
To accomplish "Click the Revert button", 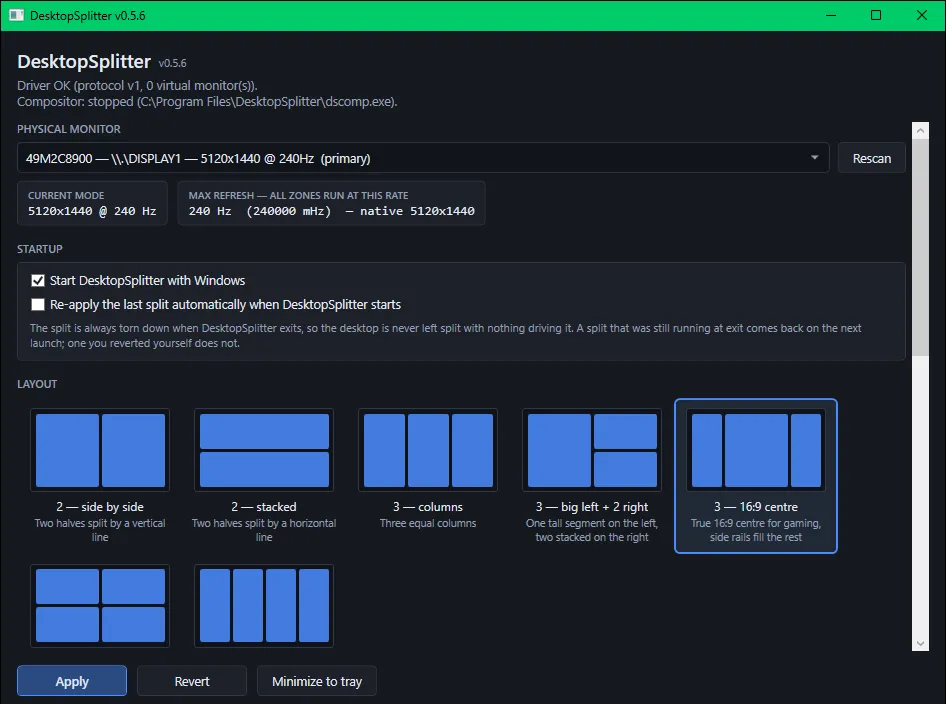I will pos(192,681).
